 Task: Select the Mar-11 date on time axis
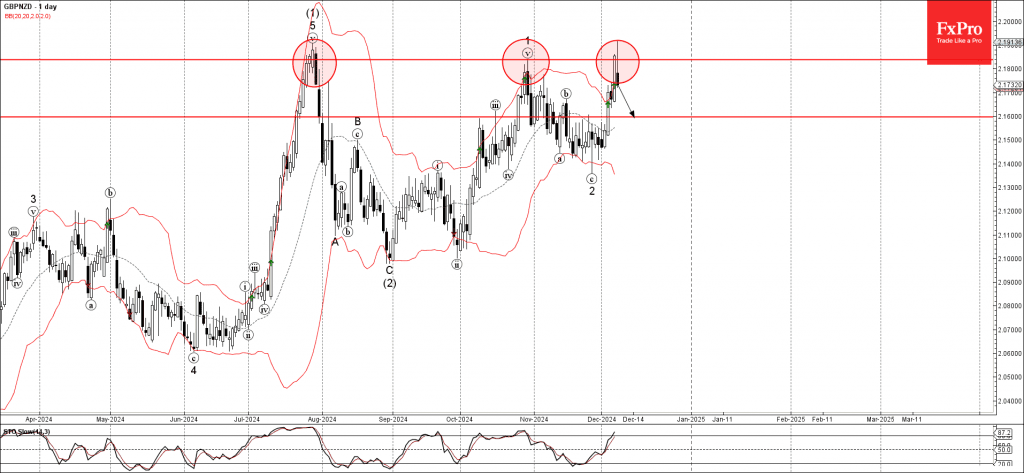tap(912, 420)
